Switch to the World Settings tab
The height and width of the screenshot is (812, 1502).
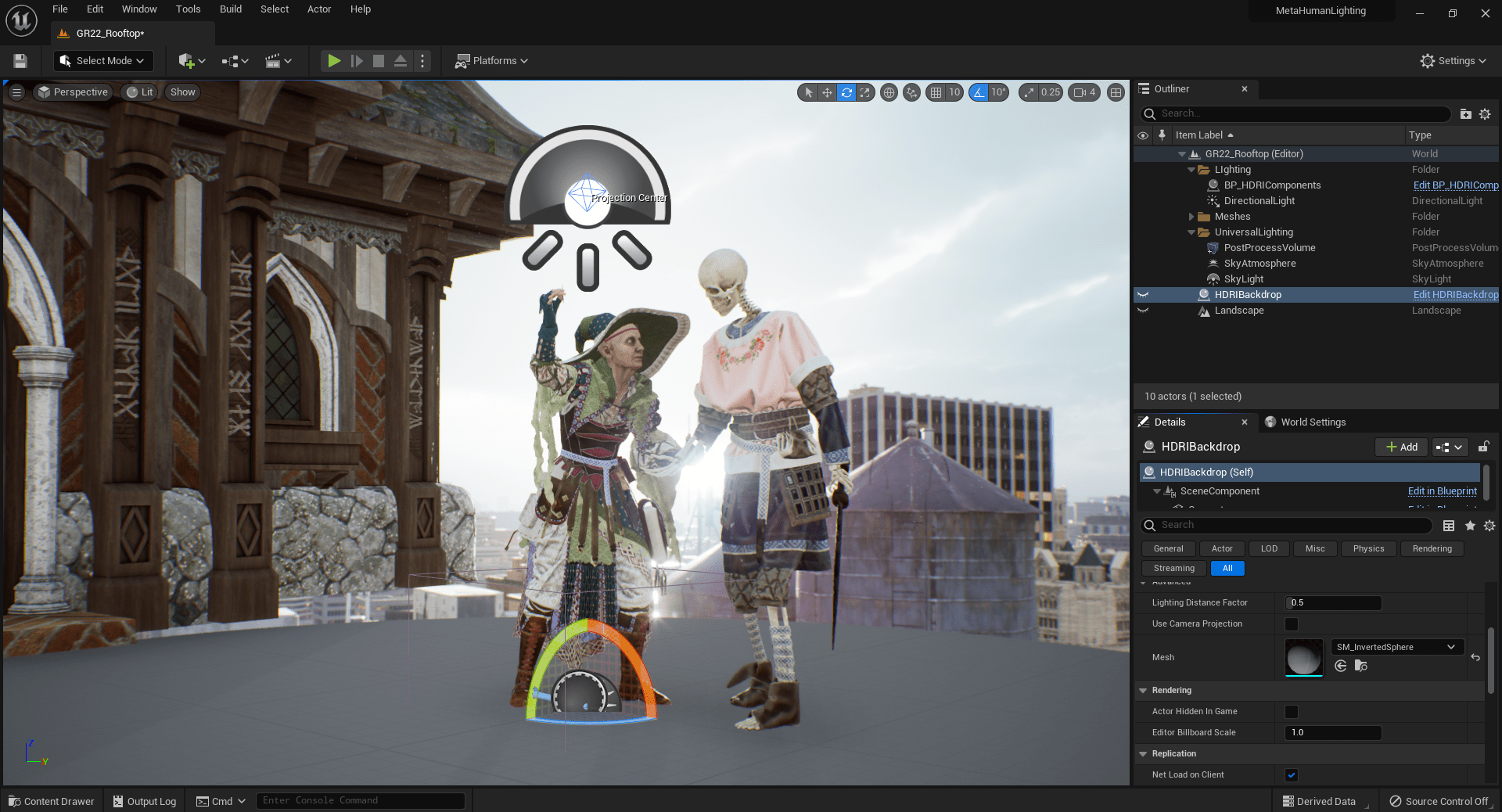tap(1312, 422)
